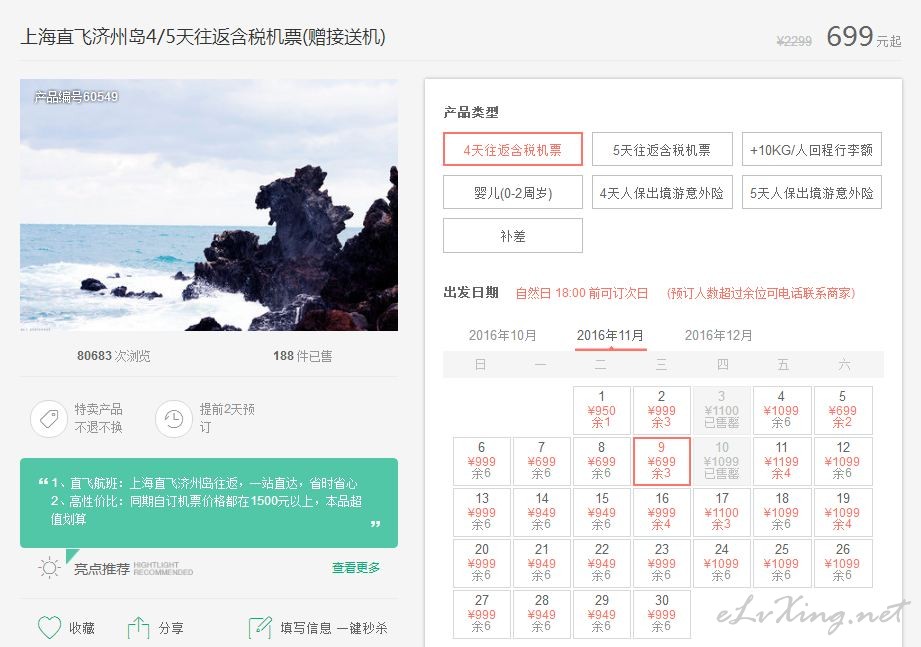
Task: Select 4天往返含税机票 product type
Action: pos(513,150)
